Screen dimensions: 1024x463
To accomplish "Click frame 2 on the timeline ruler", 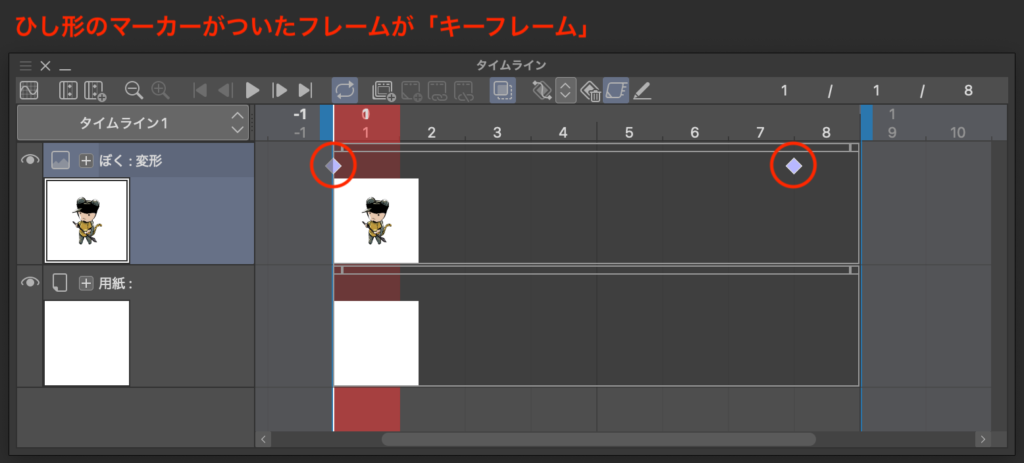I will pyautogui.click(x=431, y=133).
